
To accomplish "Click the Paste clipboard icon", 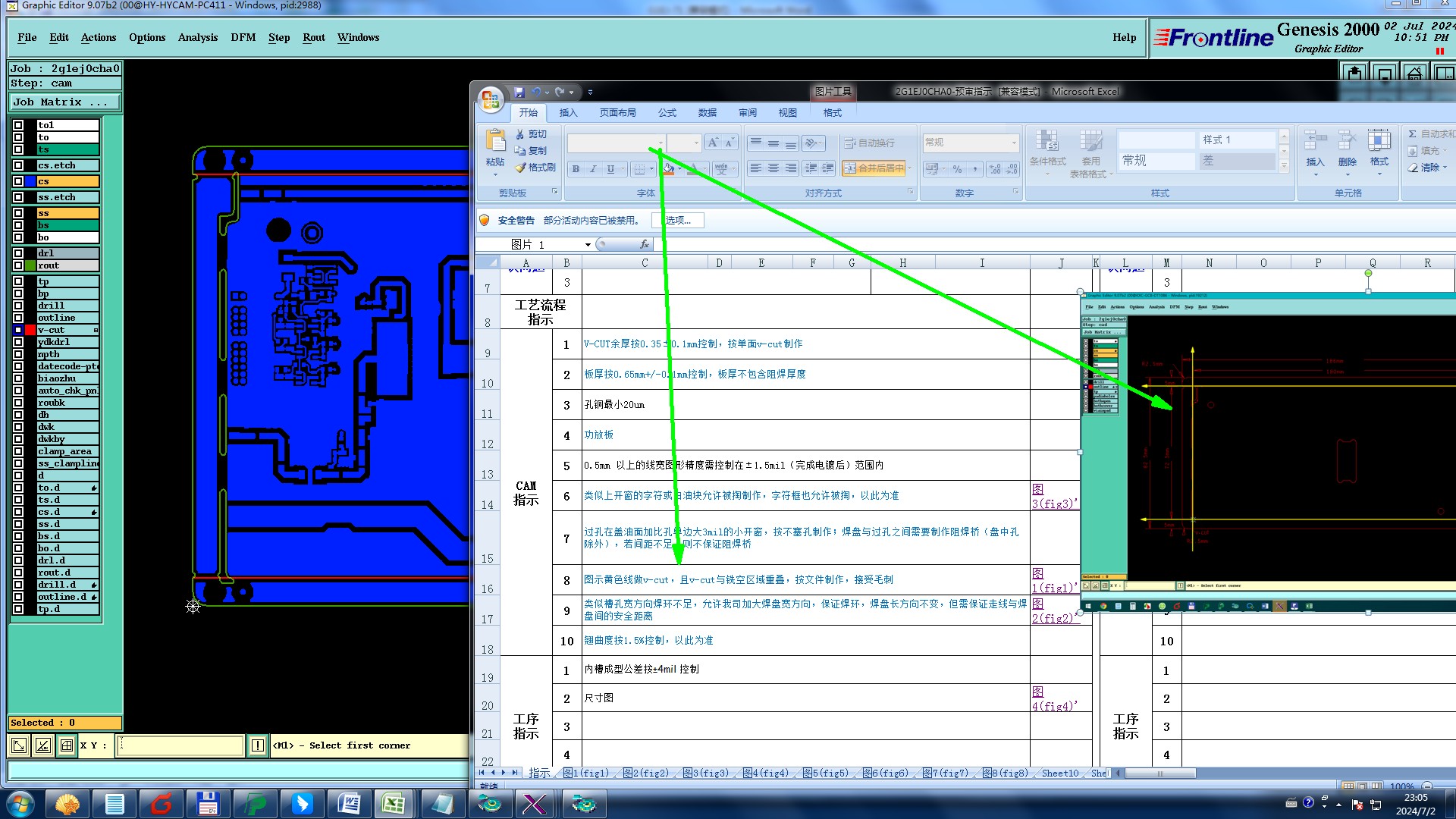I will (495, 142).
